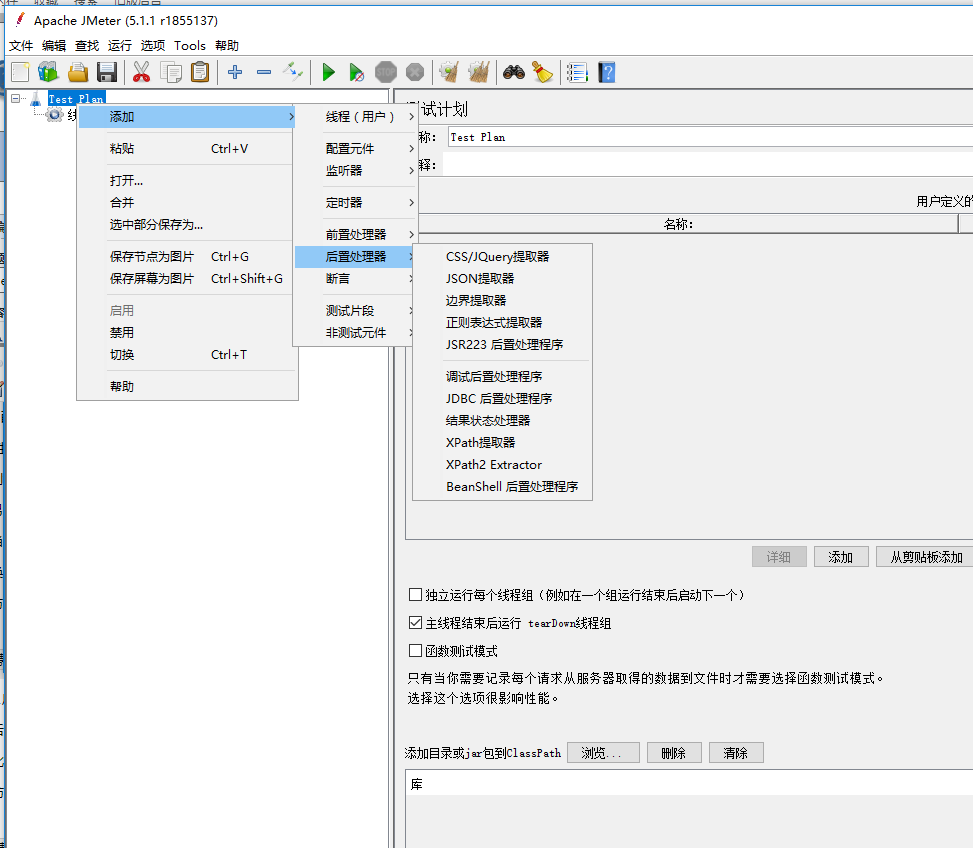Click the 详细 button

(x=779, y=557)
